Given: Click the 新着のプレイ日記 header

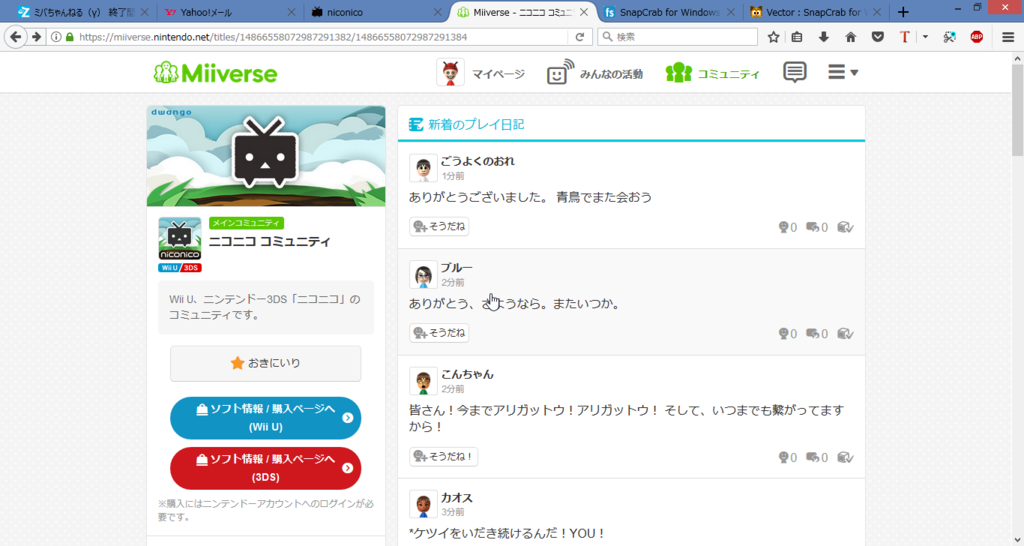Looking at the screenshot, I should 475,124.
